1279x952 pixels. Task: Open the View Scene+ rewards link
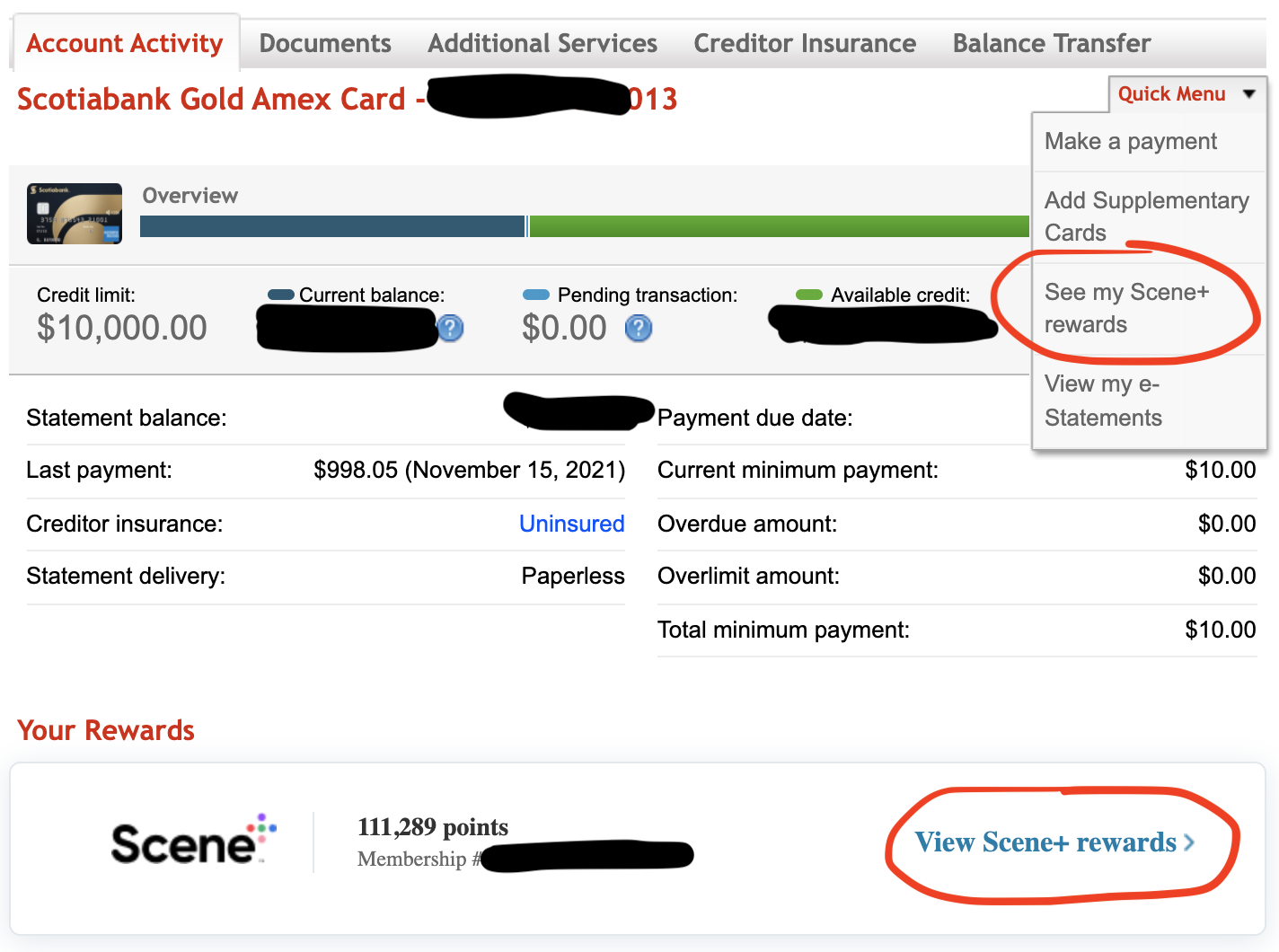tap(1045, 842)
